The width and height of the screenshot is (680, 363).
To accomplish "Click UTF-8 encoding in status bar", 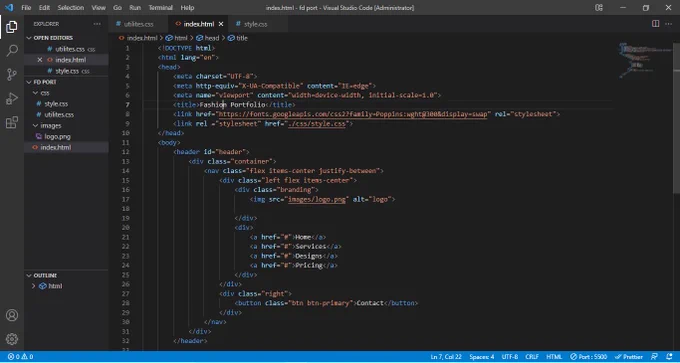I will point(510,357).
